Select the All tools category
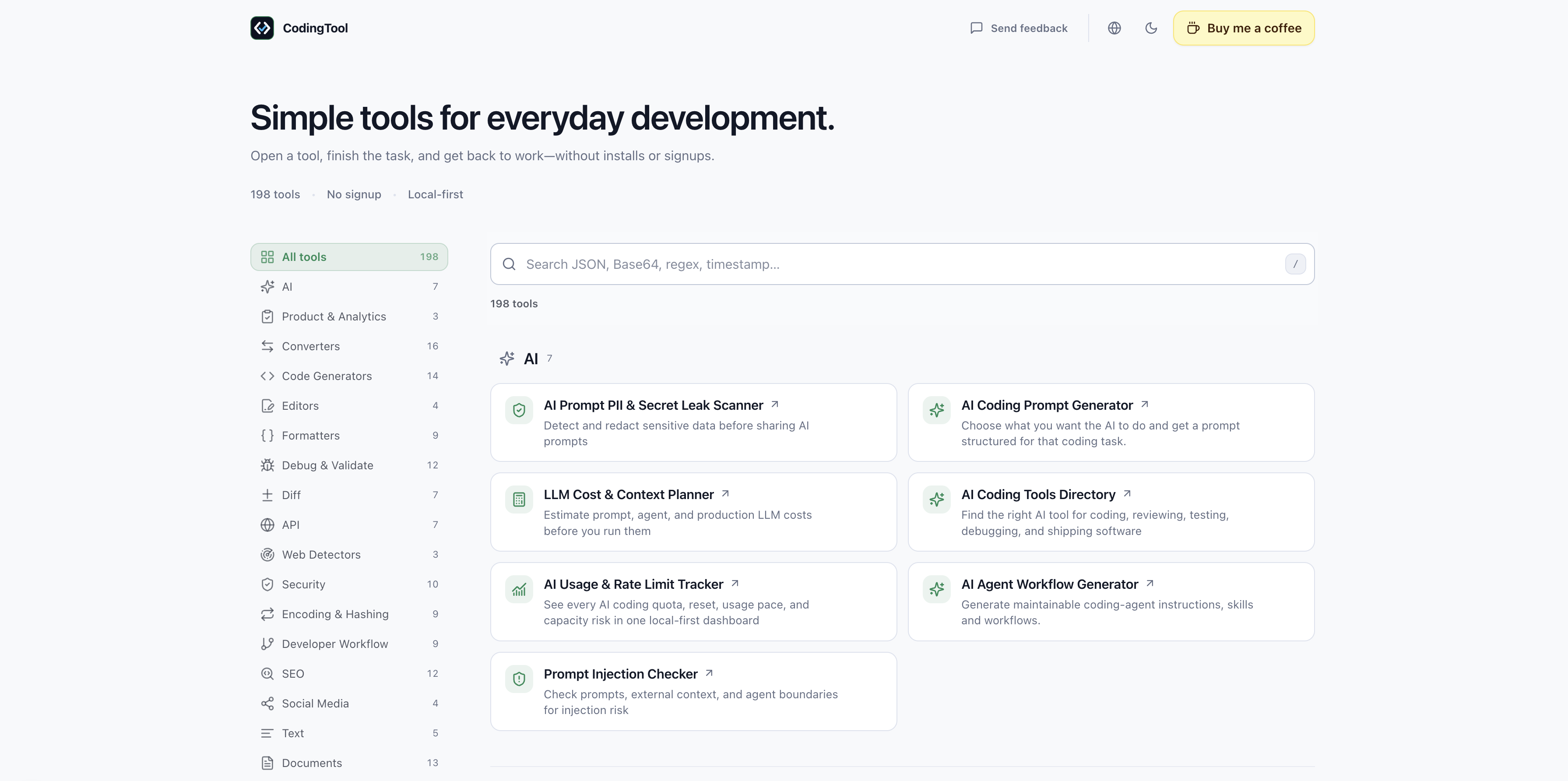Viewport: 1568px width, 781px height. (349, 257)
